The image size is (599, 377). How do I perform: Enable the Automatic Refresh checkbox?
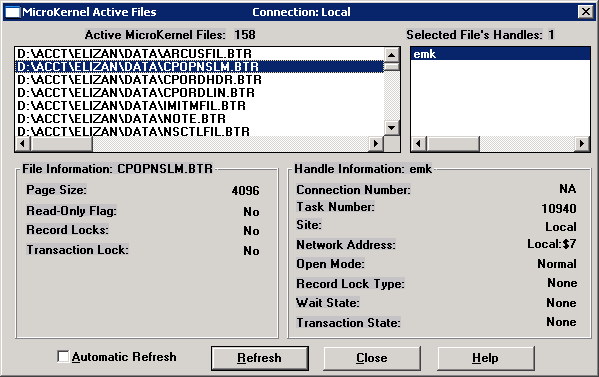coord(63,356)
